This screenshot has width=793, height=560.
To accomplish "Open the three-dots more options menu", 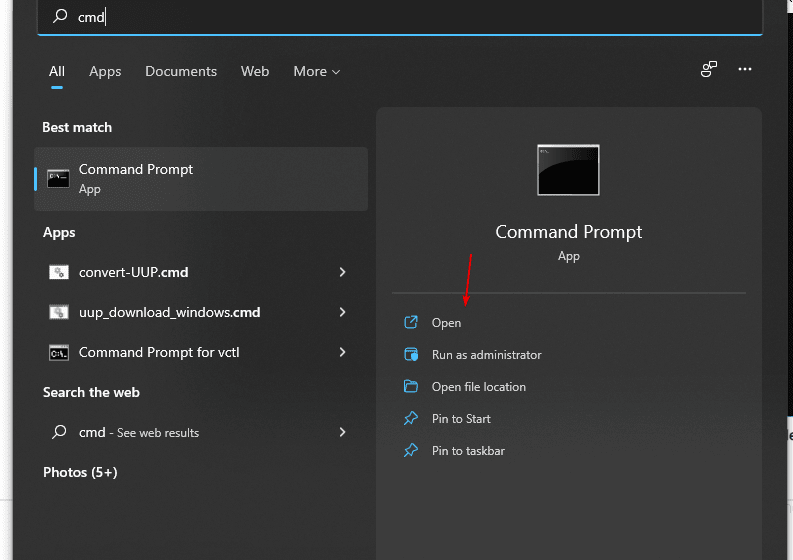I will [744, 70].
